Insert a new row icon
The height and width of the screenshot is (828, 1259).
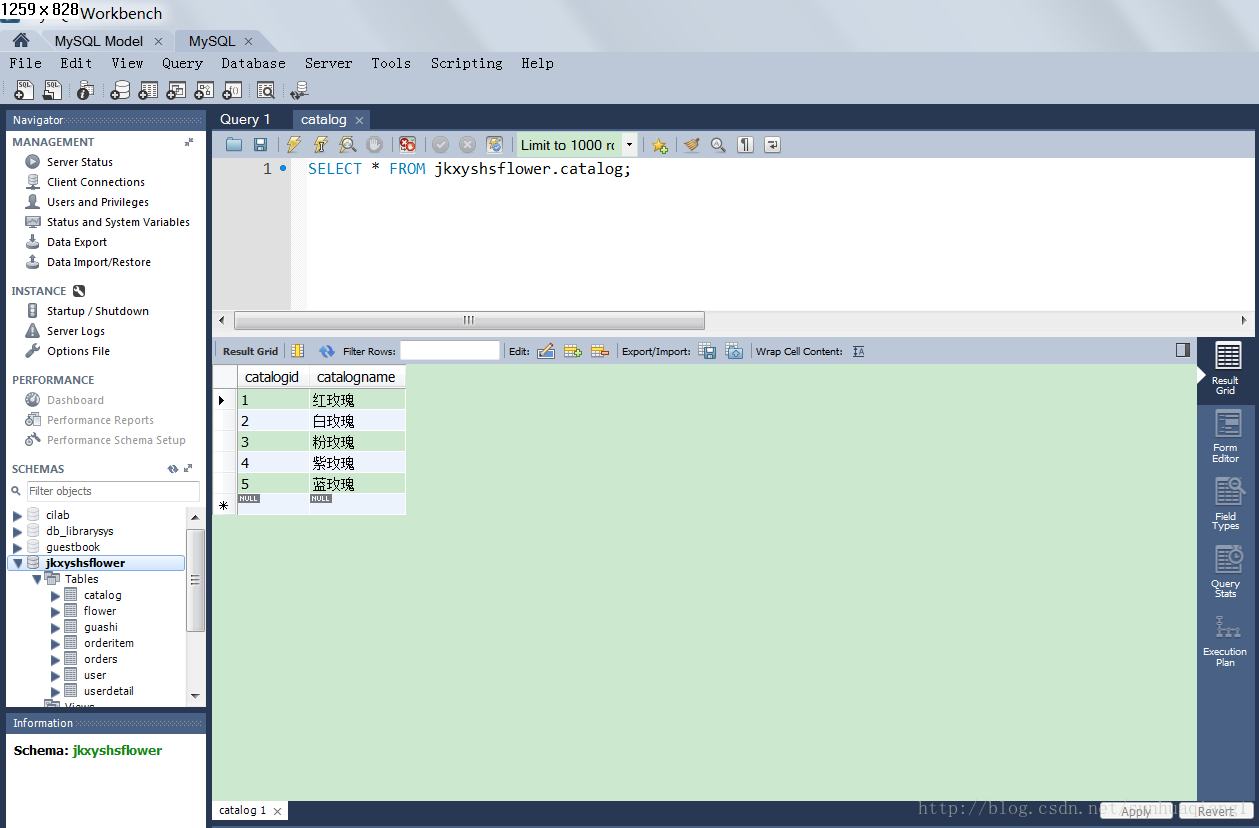coord(573,351)
